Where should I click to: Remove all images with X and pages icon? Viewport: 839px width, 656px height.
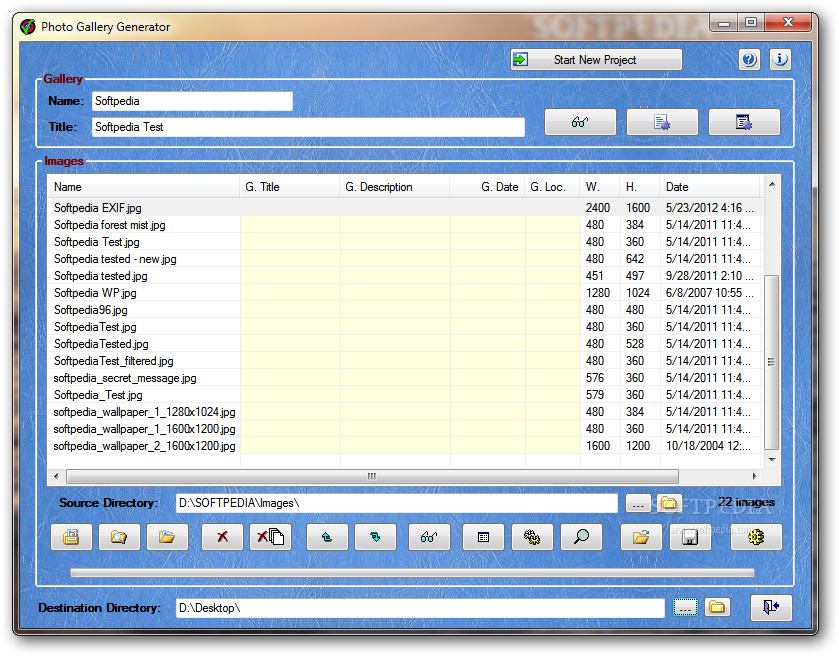270,537
